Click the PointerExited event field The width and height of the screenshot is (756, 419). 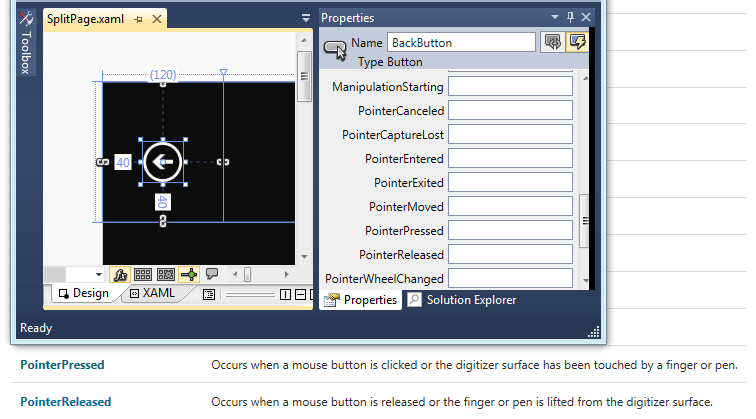click(510, 183)
